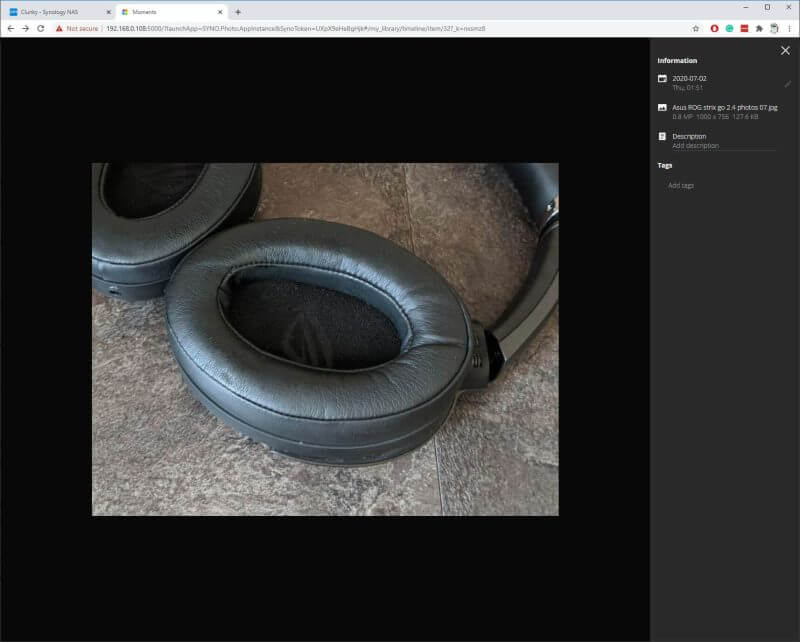
Task: Select the filename Asus ROG strix go photo
Action: tap(724, 107)
